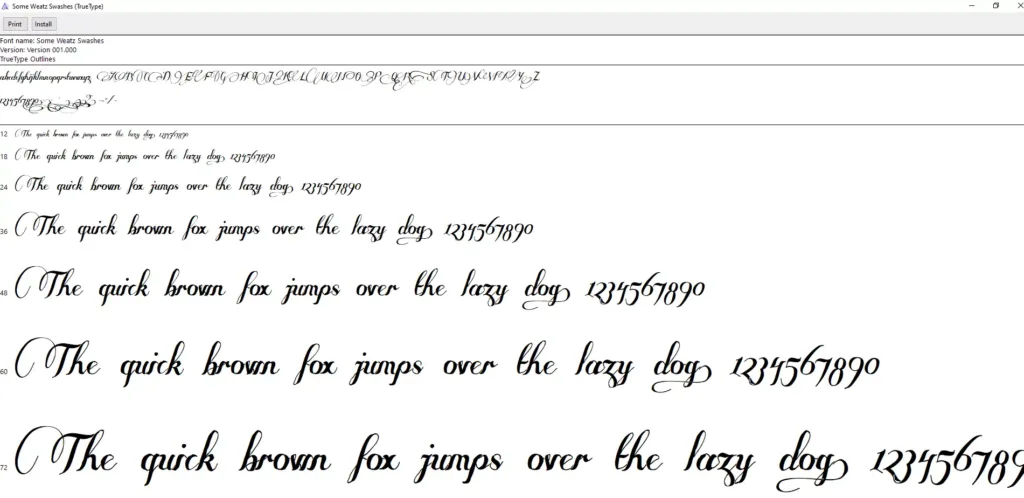Screen dimensions: 1024x498
Task: Click the font viewer app icon in title bar
Action: coord(5,6)
